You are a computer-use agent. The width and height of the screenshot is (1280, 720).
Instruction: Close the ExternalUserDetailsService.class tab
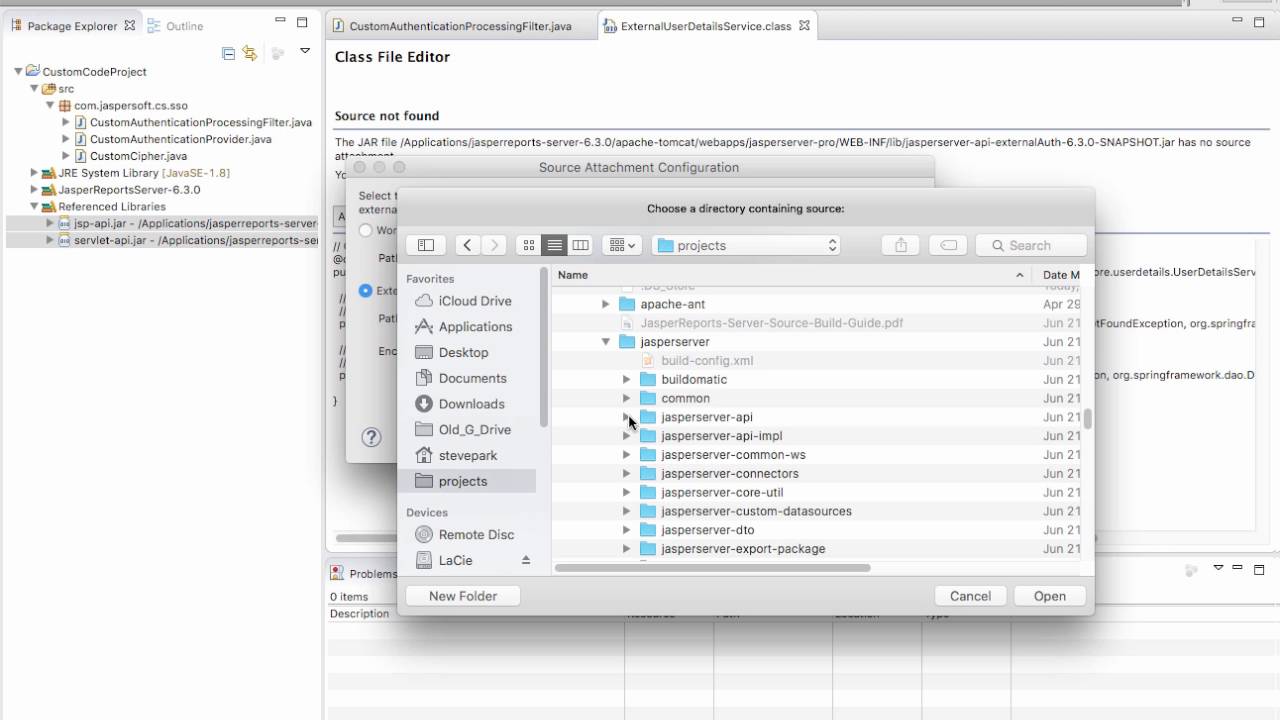pyautogui.click(x=804, y=26)
